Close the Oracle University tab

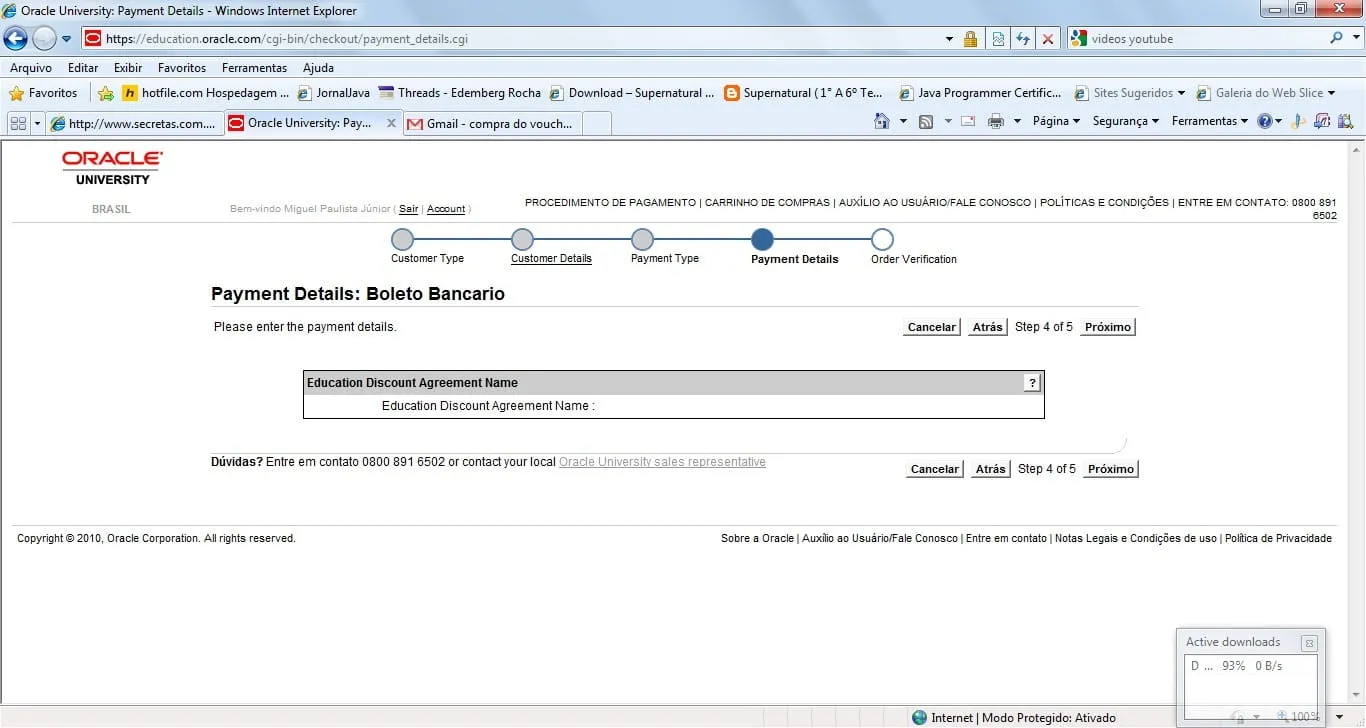click(390, 124)
